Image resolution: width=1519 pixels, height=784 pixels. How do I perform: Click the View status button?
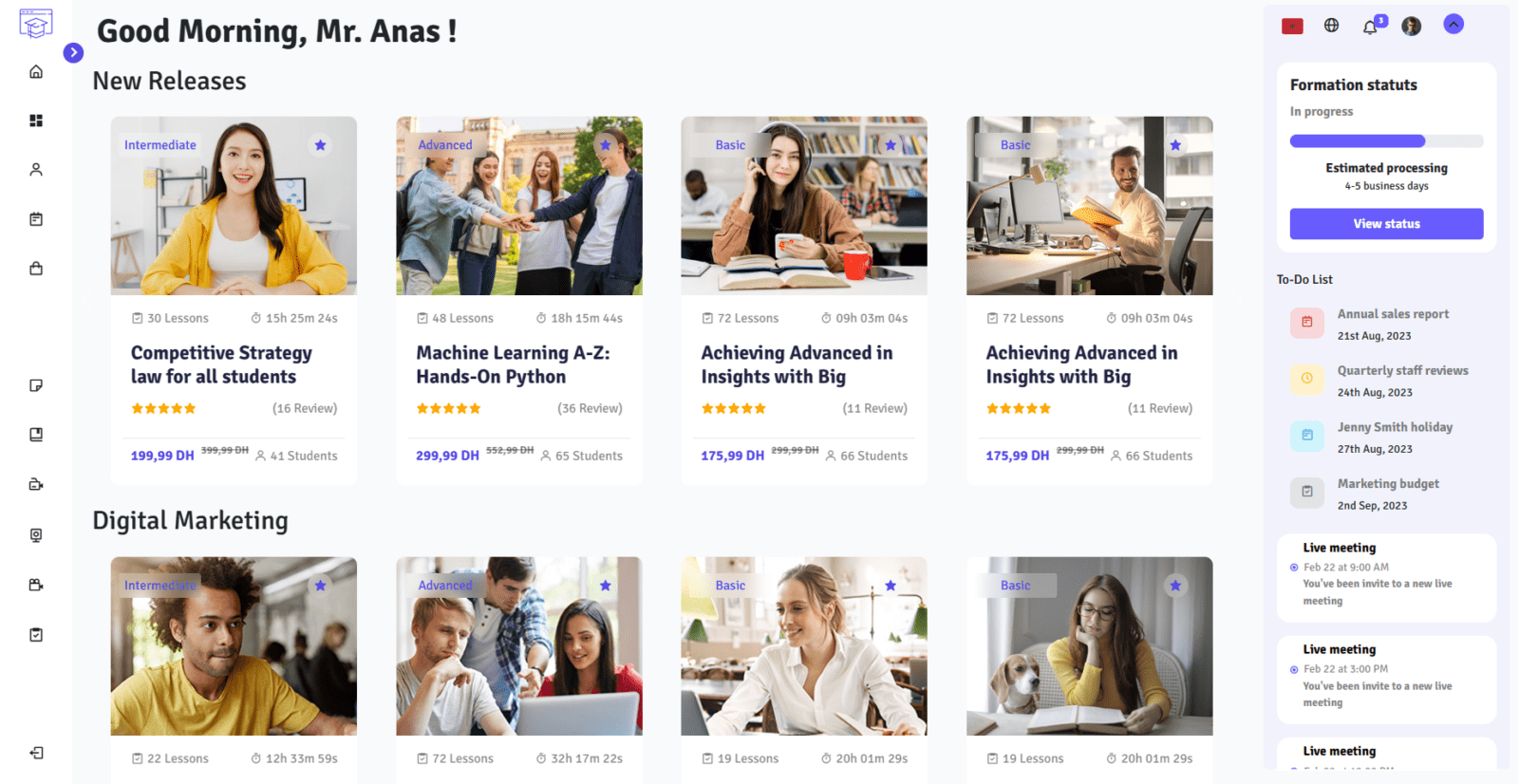1386,224
